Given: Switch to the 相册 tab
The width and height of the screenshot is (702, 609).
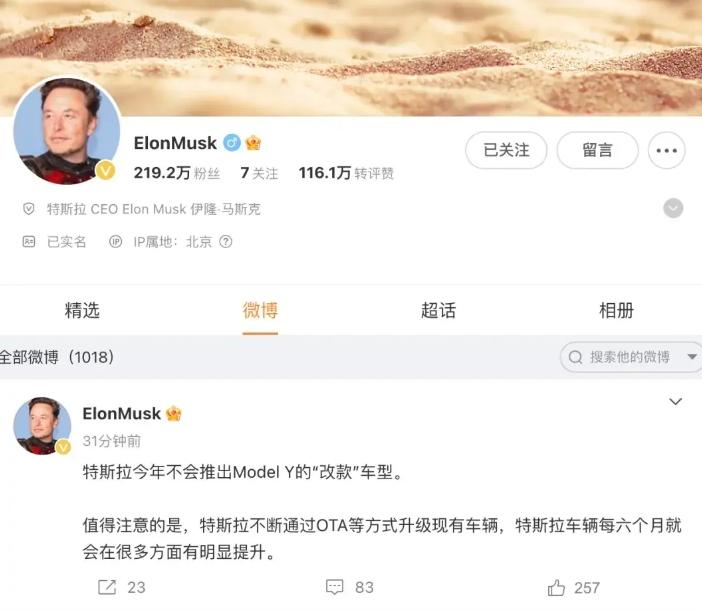Looking at the screenshot, I should tap(616, 310).
